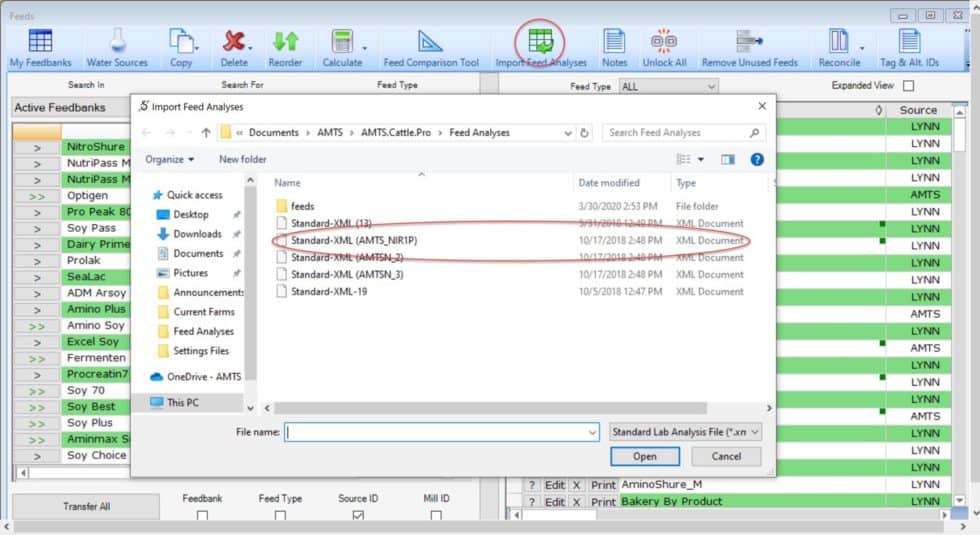This screenshot has width=980, height=535.
Task: Click the Copy toolbar icon
Action: (181, 41)
